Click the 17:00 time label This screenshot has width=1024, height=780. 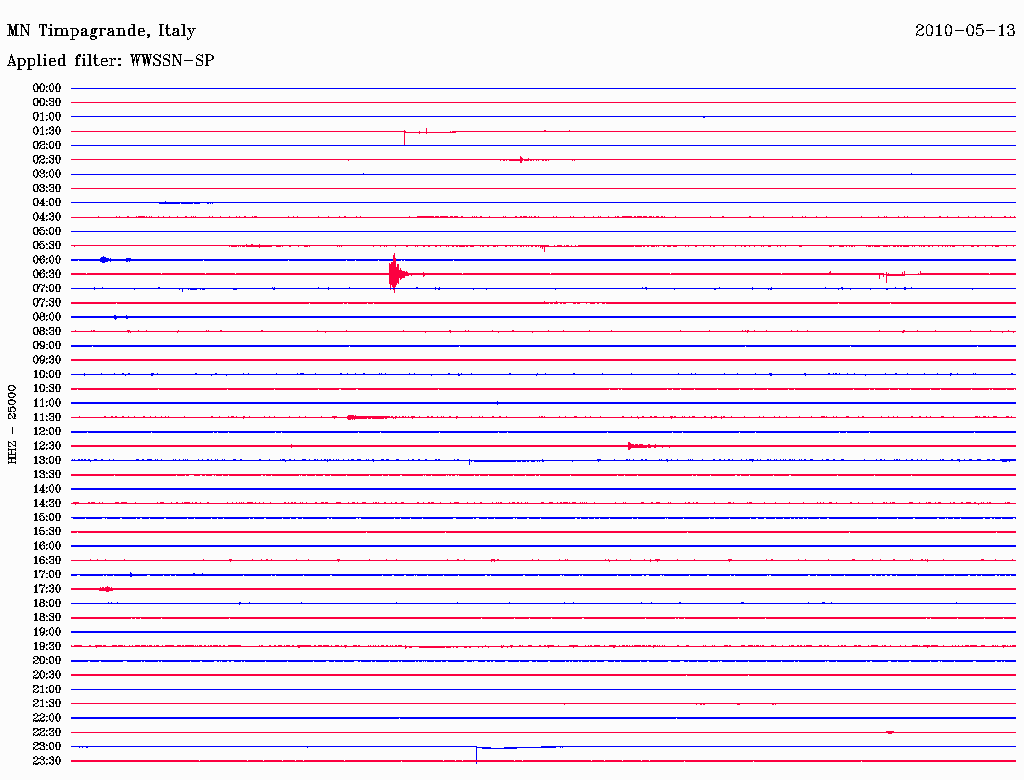[x=47, y=575]
